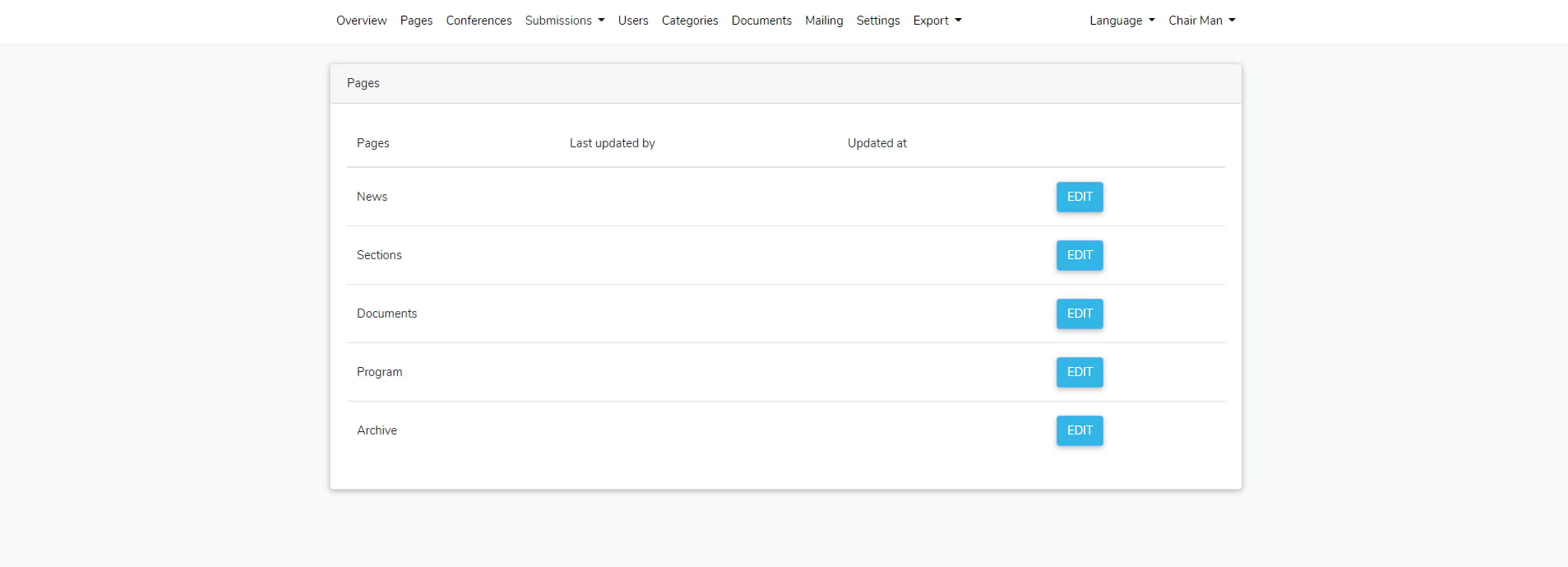Screen dimensions: 1568x567
Task: Open the Overview page
Action: pos(361,21)
